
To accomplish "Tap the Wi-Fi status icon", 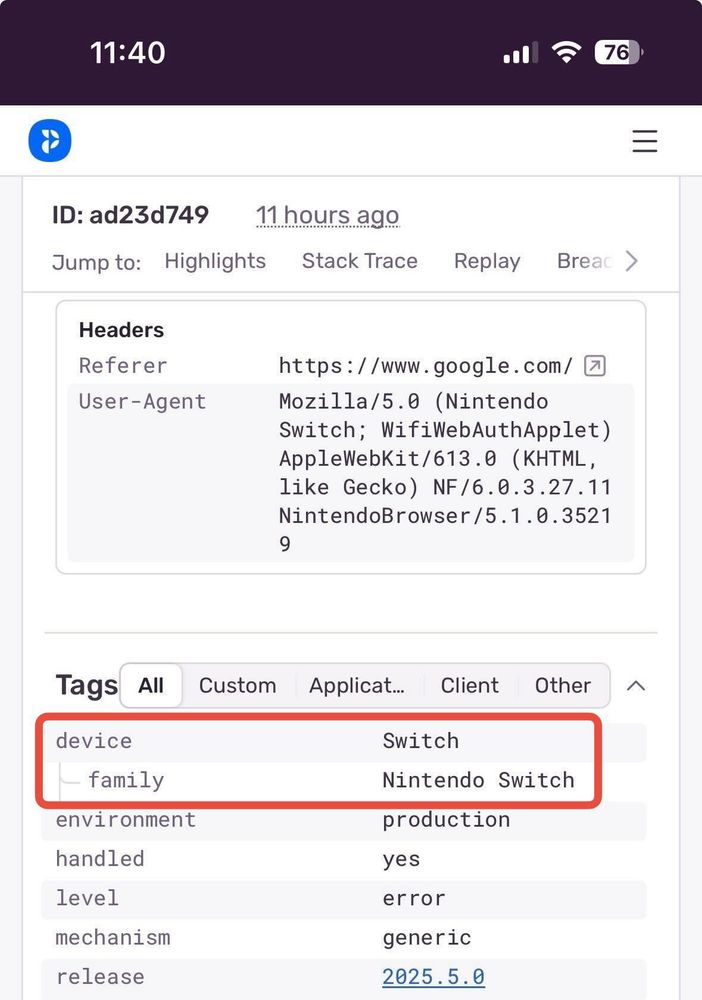I will coord(566,52).
